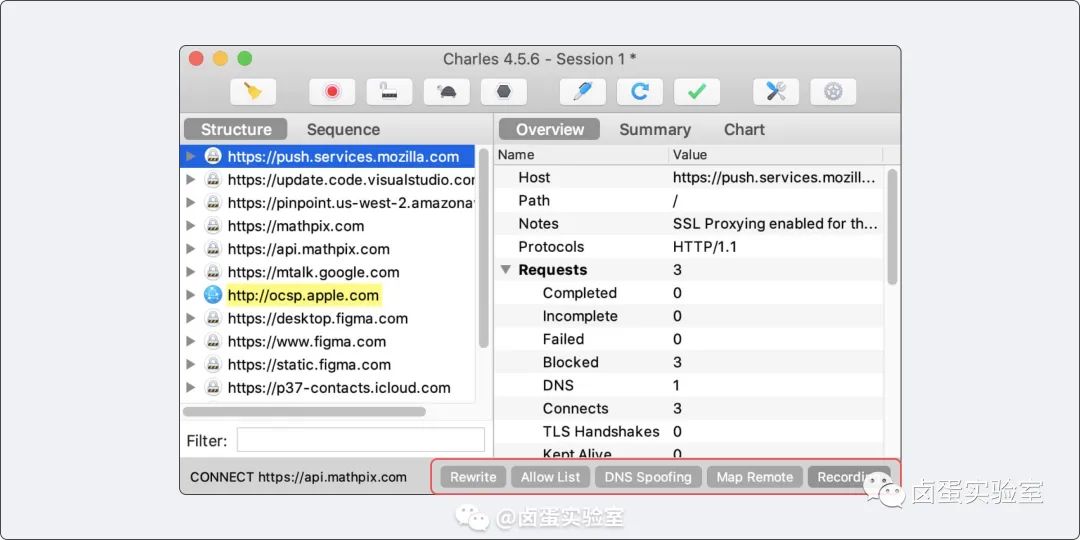Click the Rewrite status button
1080x540 pixels.
click(473, 477)
